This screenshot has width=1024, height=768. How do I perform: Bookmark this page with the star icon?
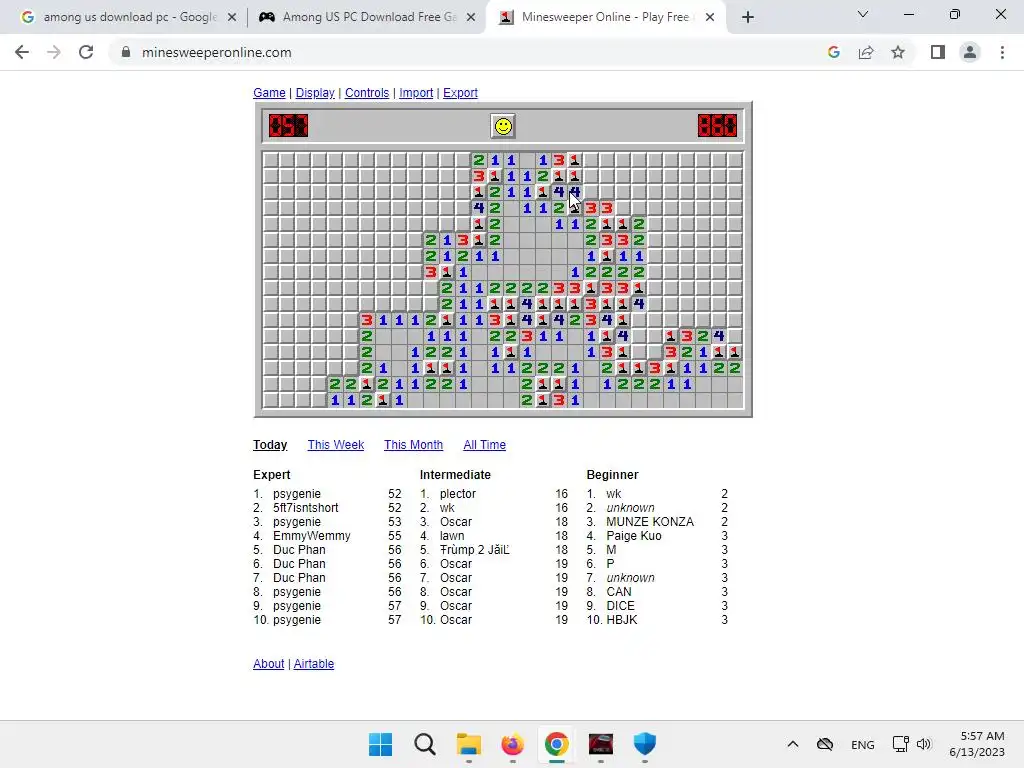898,52
